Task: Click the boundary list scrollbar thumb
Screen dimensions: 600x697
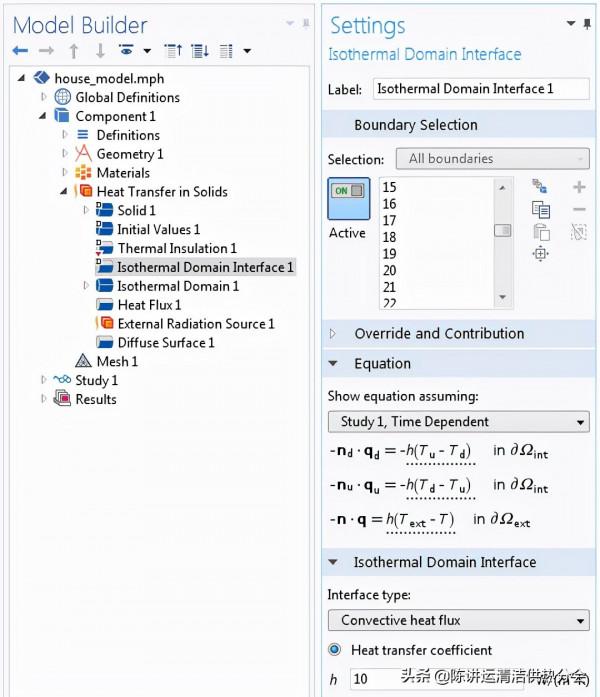Action: (503, 230)
